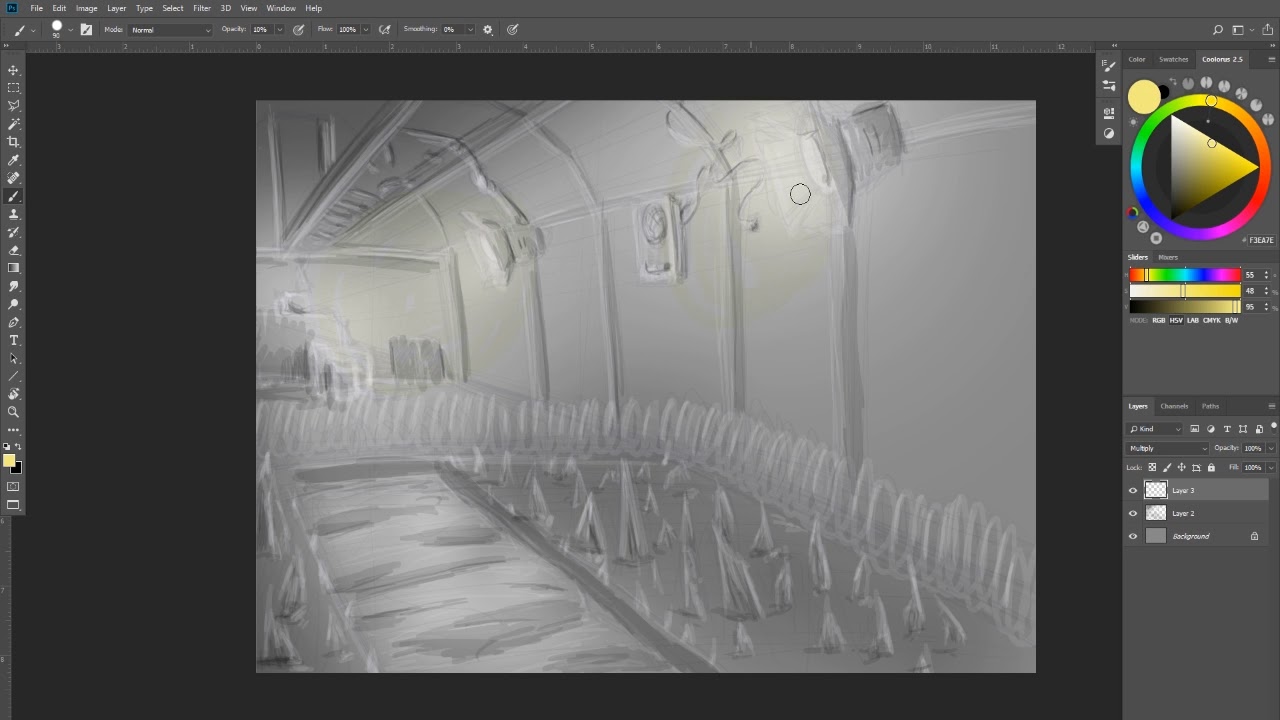This screenshot has height=720, width=1280.
Task: Select the Polygonal Lasso tool
Action: (13, 106)
